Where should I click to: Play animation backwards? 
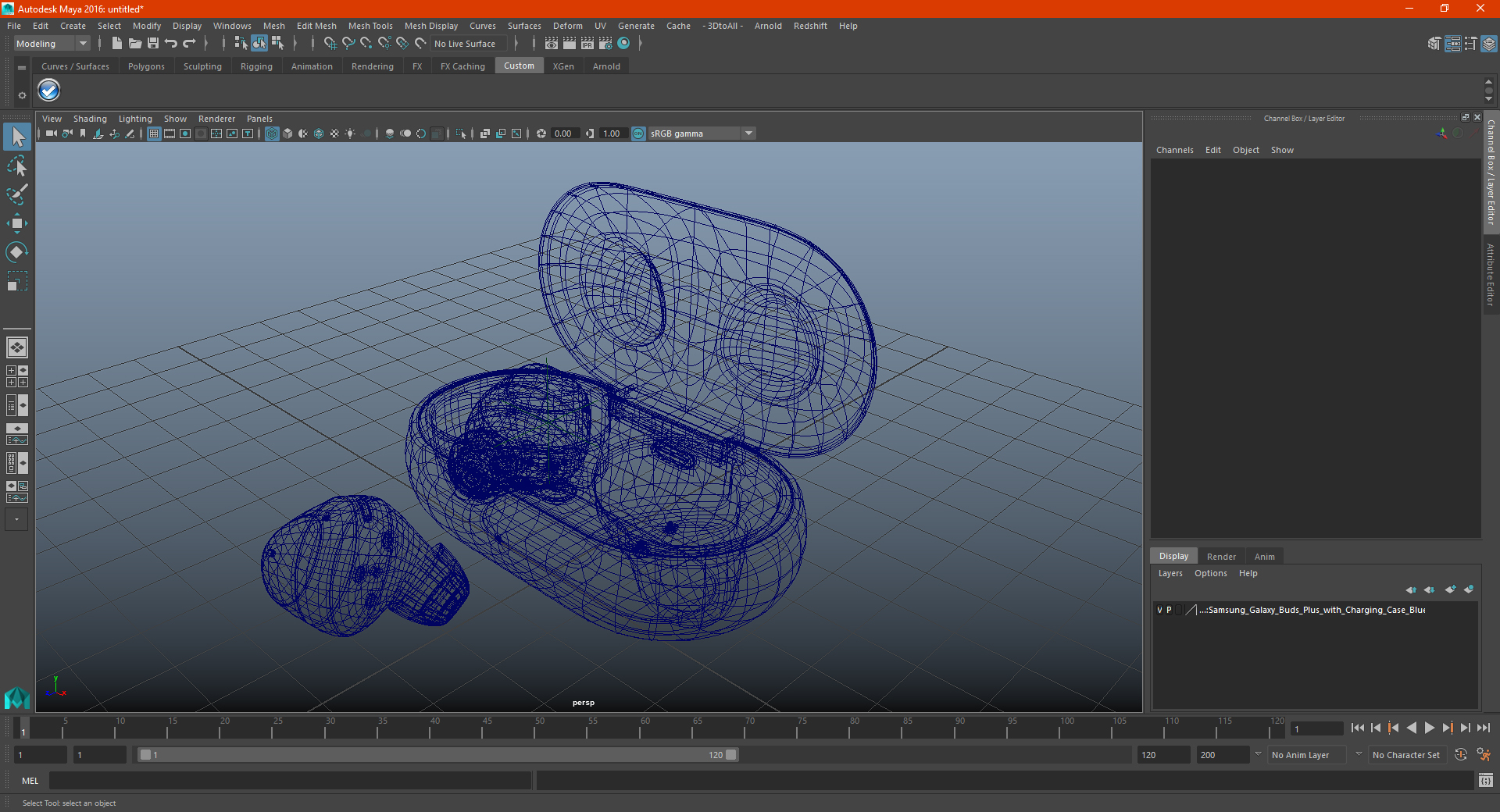[1411, 728]
